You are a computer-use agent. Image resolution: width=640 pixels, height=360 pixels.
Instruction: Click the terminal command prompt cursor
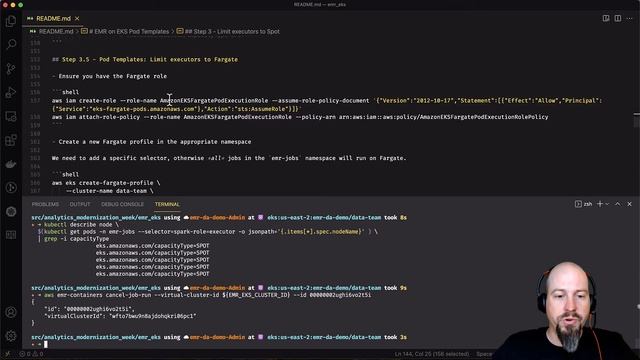[x=46, y=344]
